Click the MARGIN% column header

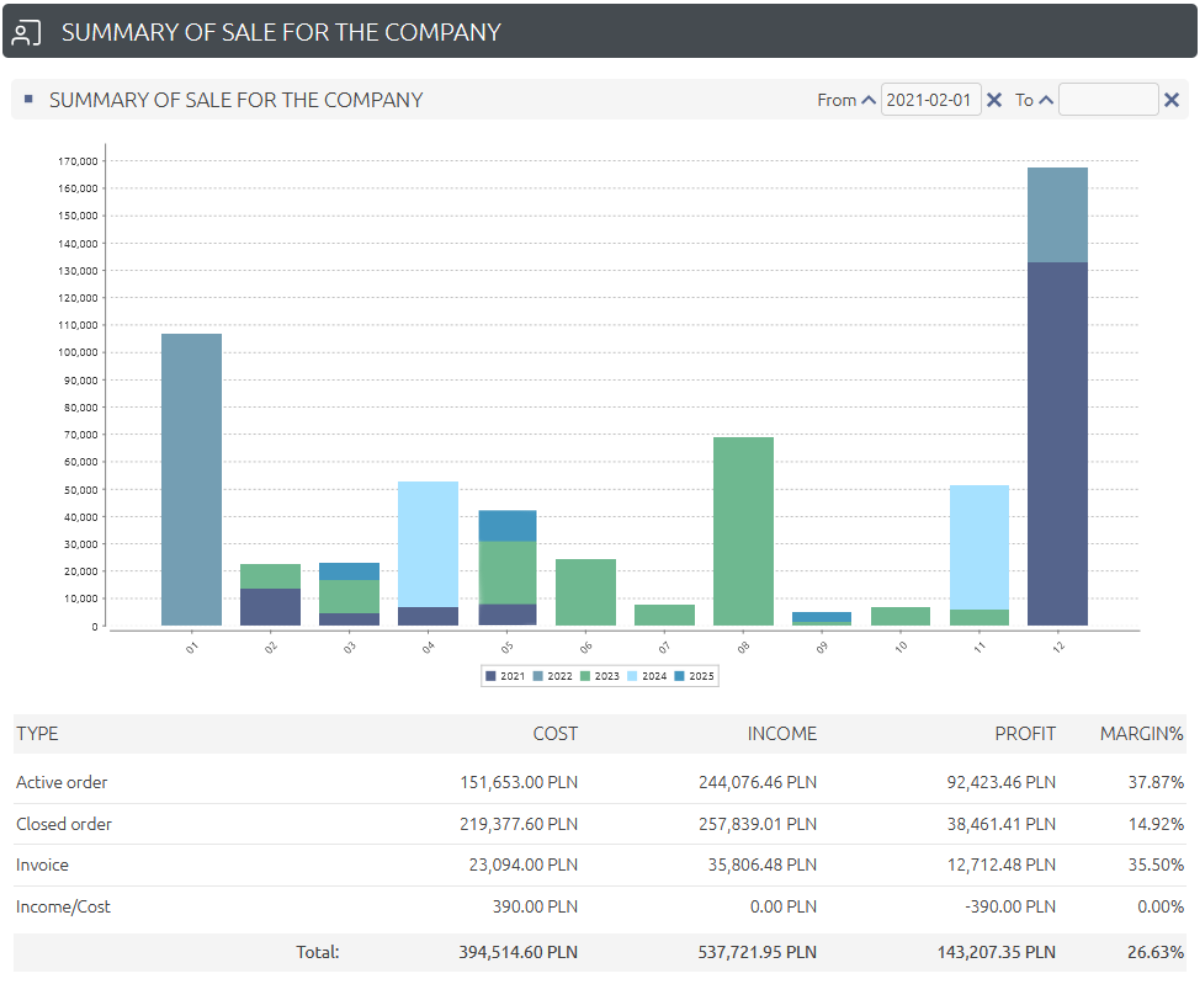pyautogui.click(x=1142, y=734)
